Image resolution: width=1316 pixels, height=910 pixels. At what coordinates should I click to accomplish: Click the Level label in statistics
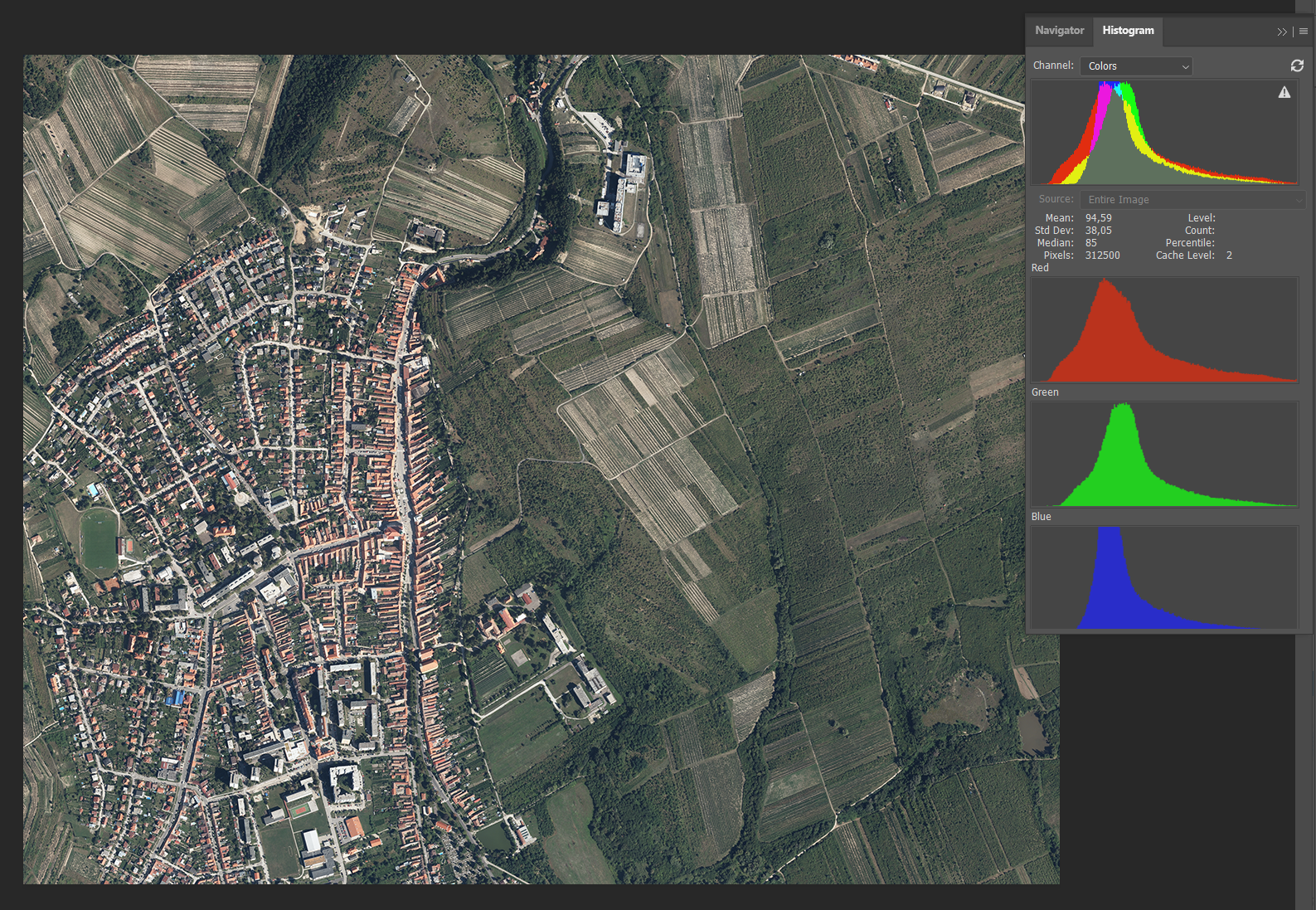pyautogui.click(x=1202, y=218)
